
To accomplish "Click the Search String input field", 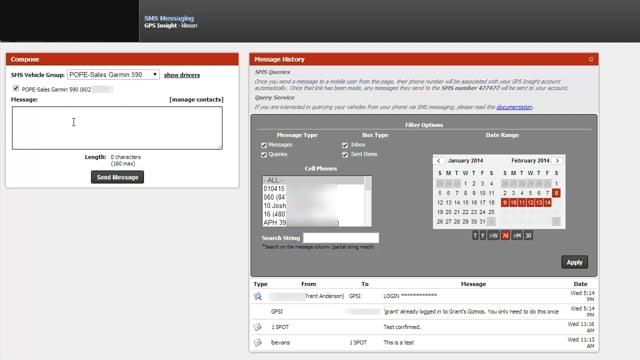I will 341,238.
